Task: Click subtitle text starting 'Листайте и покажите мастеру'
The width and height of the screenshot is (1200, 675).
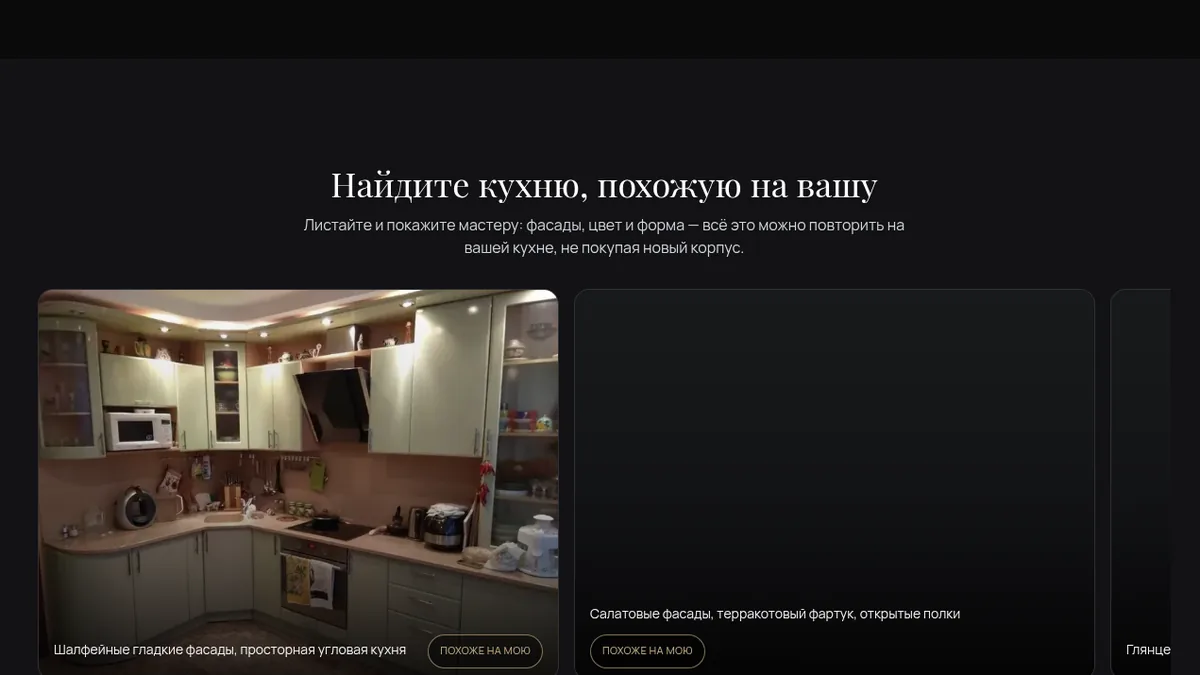Action: (604, 236)
